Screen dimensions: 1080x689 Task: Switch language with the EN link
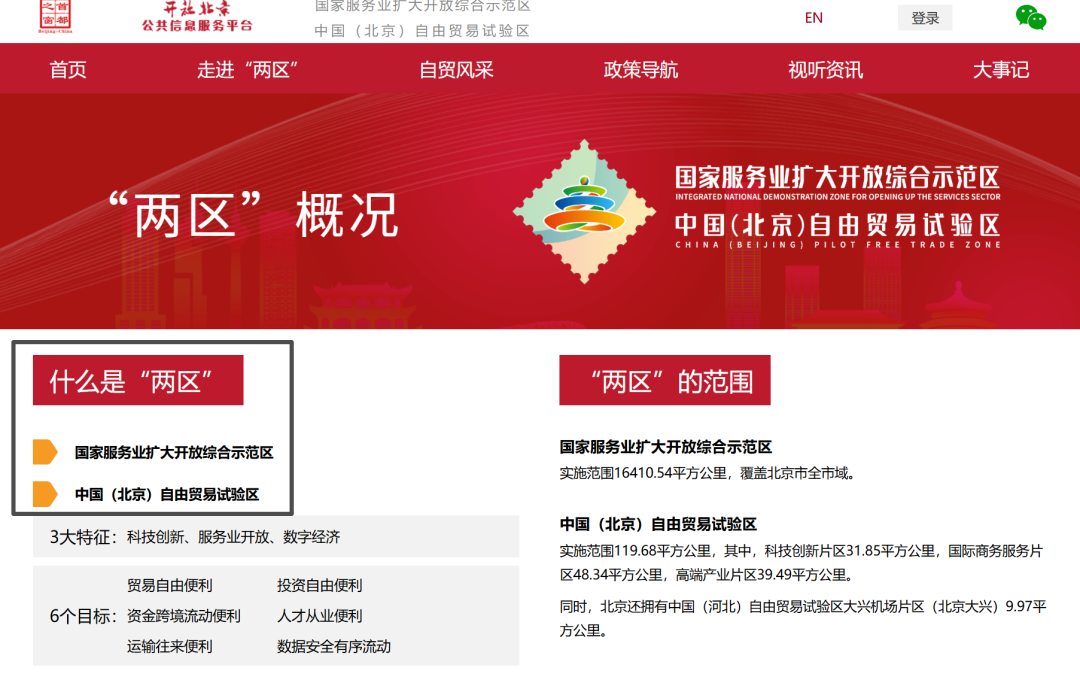click(x=813, y=18)
